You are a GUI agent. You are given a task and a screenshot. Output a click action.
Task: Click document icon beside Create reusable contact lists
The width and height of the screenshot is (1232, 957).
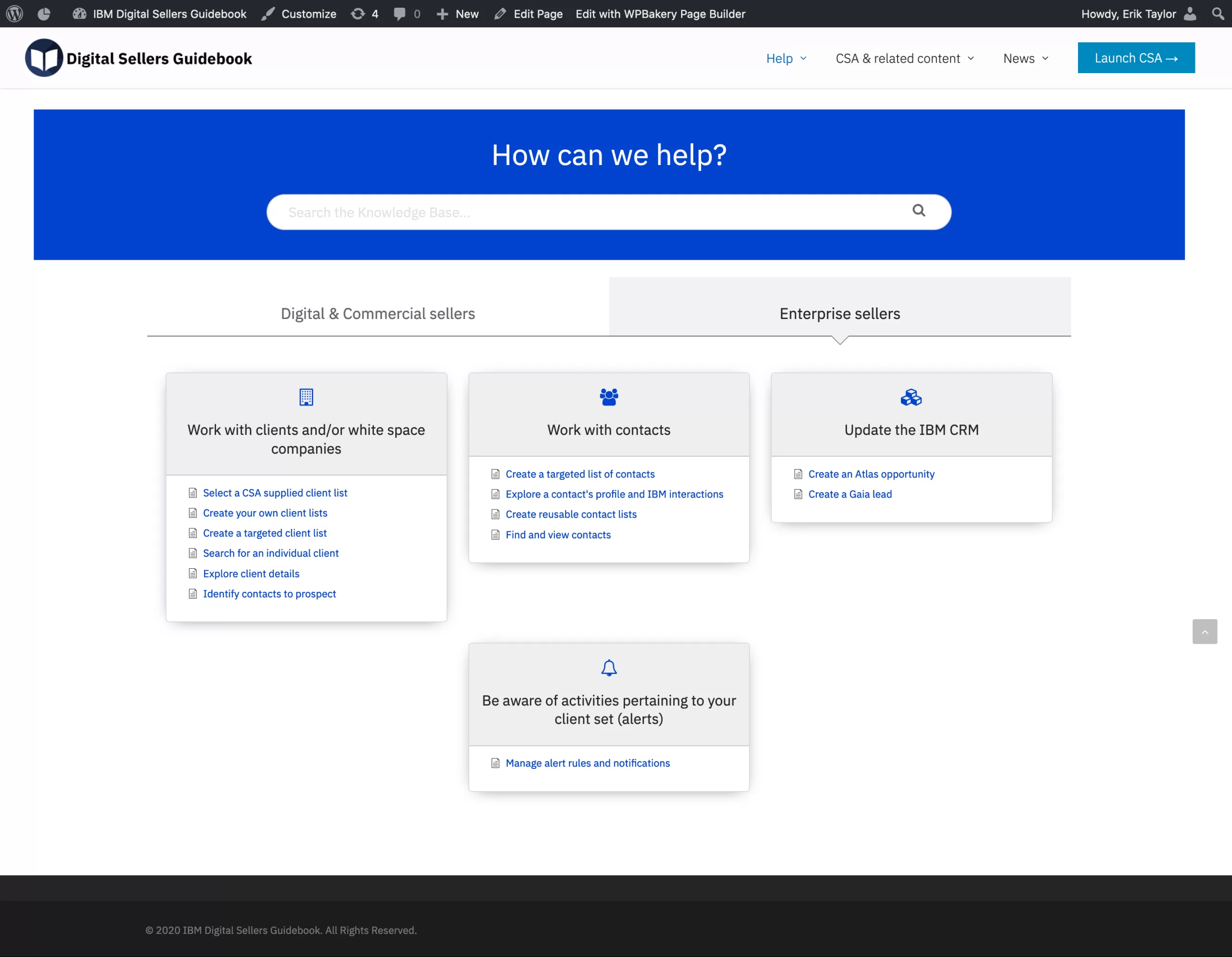(x=495, y=514)
